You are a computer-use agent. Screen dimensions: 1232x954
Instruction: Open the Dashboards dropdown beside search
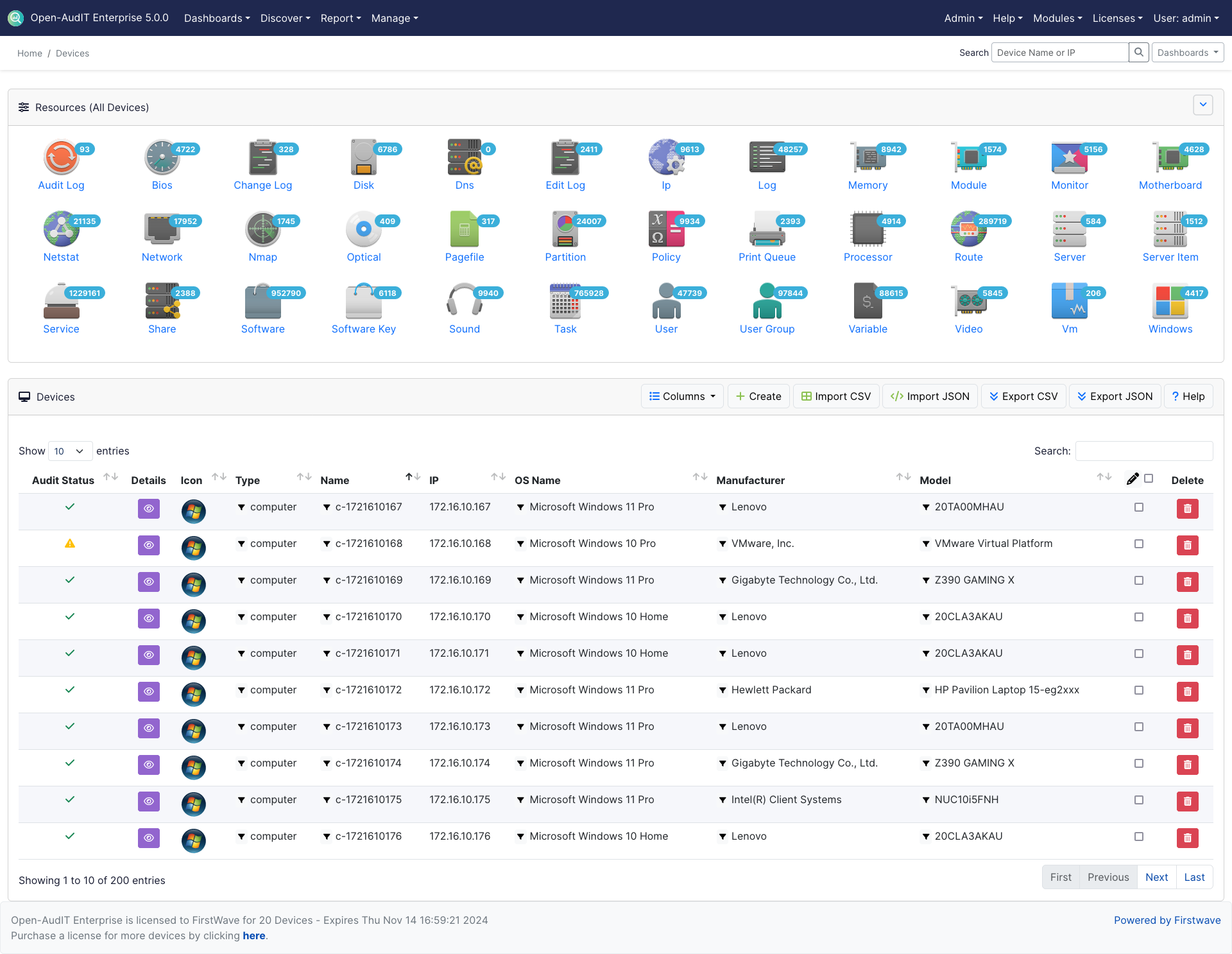coord(1188,53)
